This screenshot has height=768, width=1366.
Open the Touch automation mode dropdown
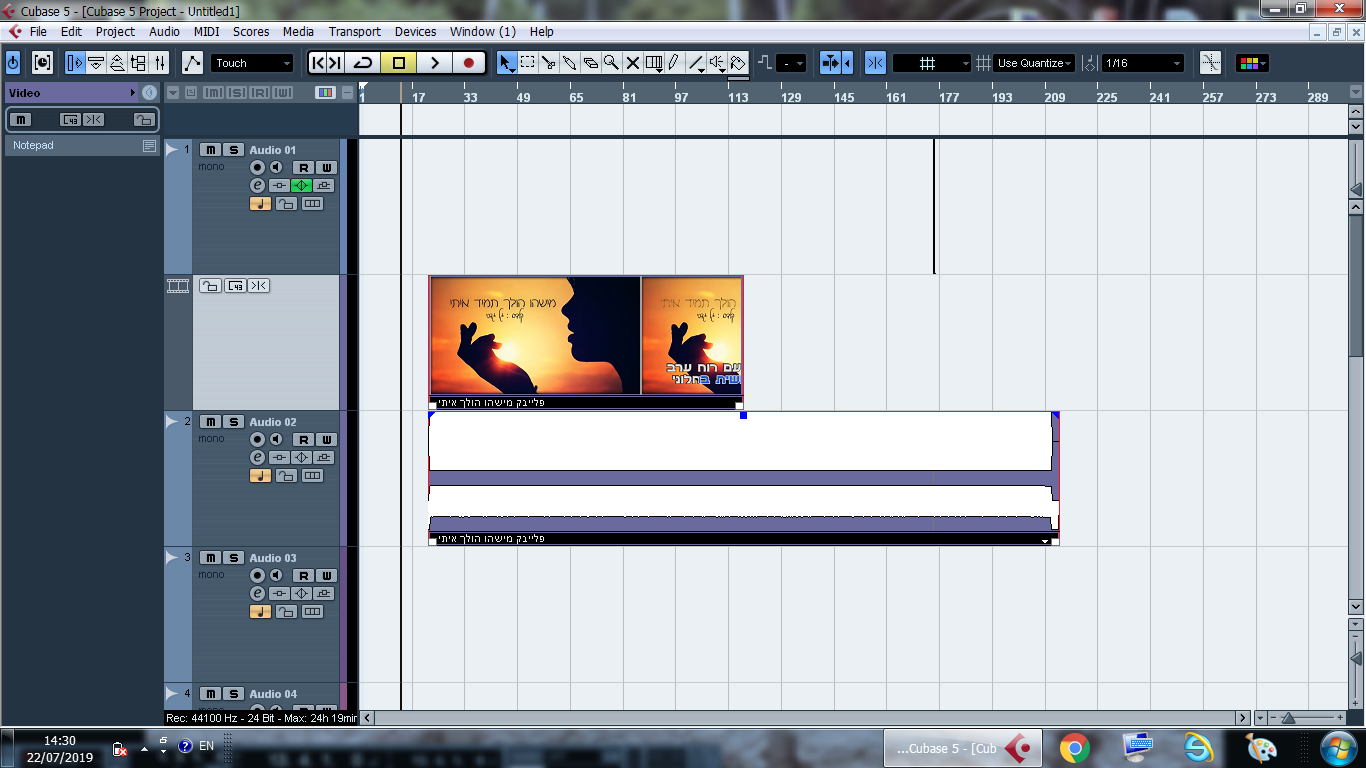pyautogui.click(x=252, y=63)
